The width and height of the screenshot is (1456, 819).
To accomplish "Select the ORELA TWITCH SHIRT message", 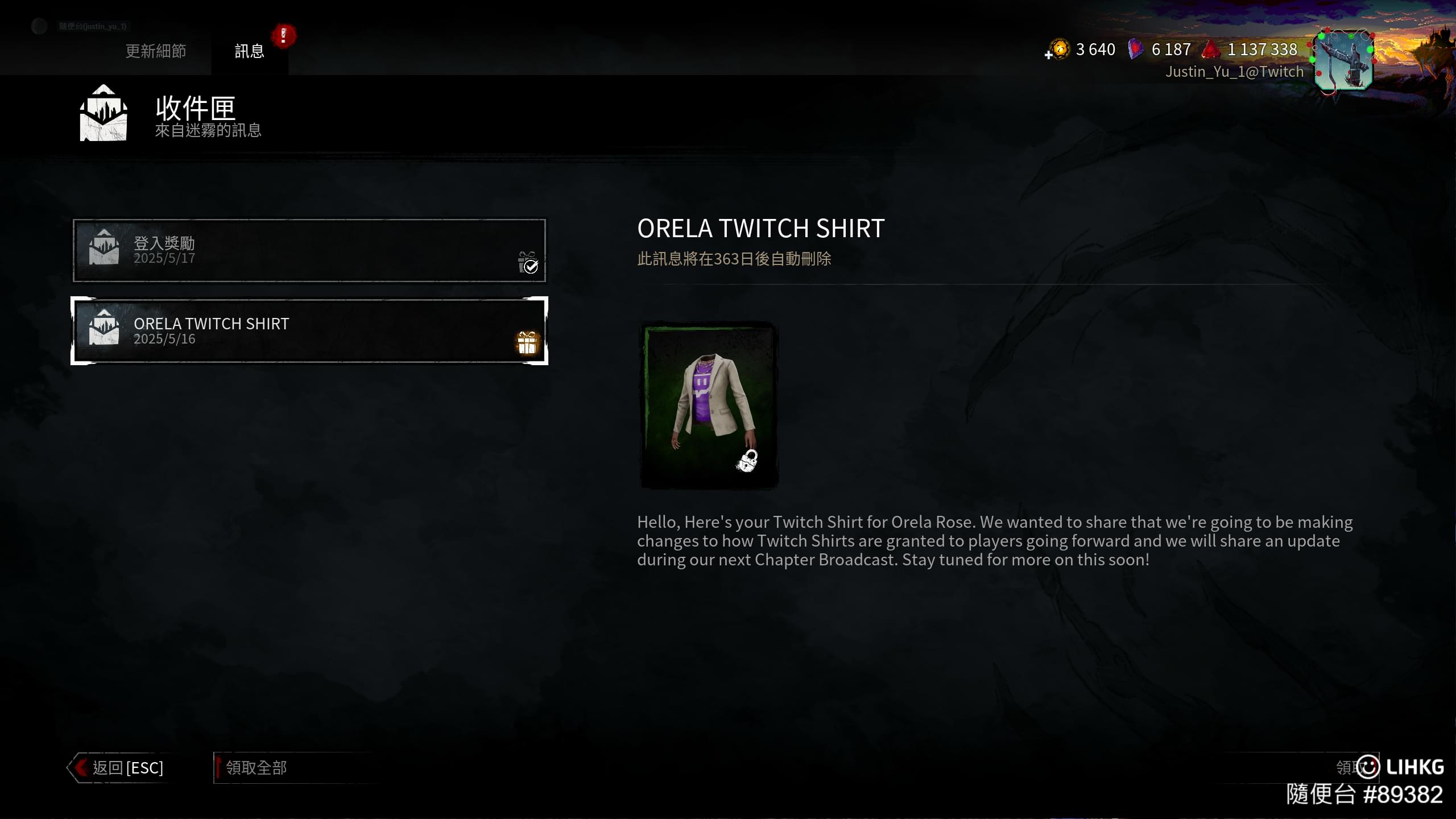I will pos(309,330).
